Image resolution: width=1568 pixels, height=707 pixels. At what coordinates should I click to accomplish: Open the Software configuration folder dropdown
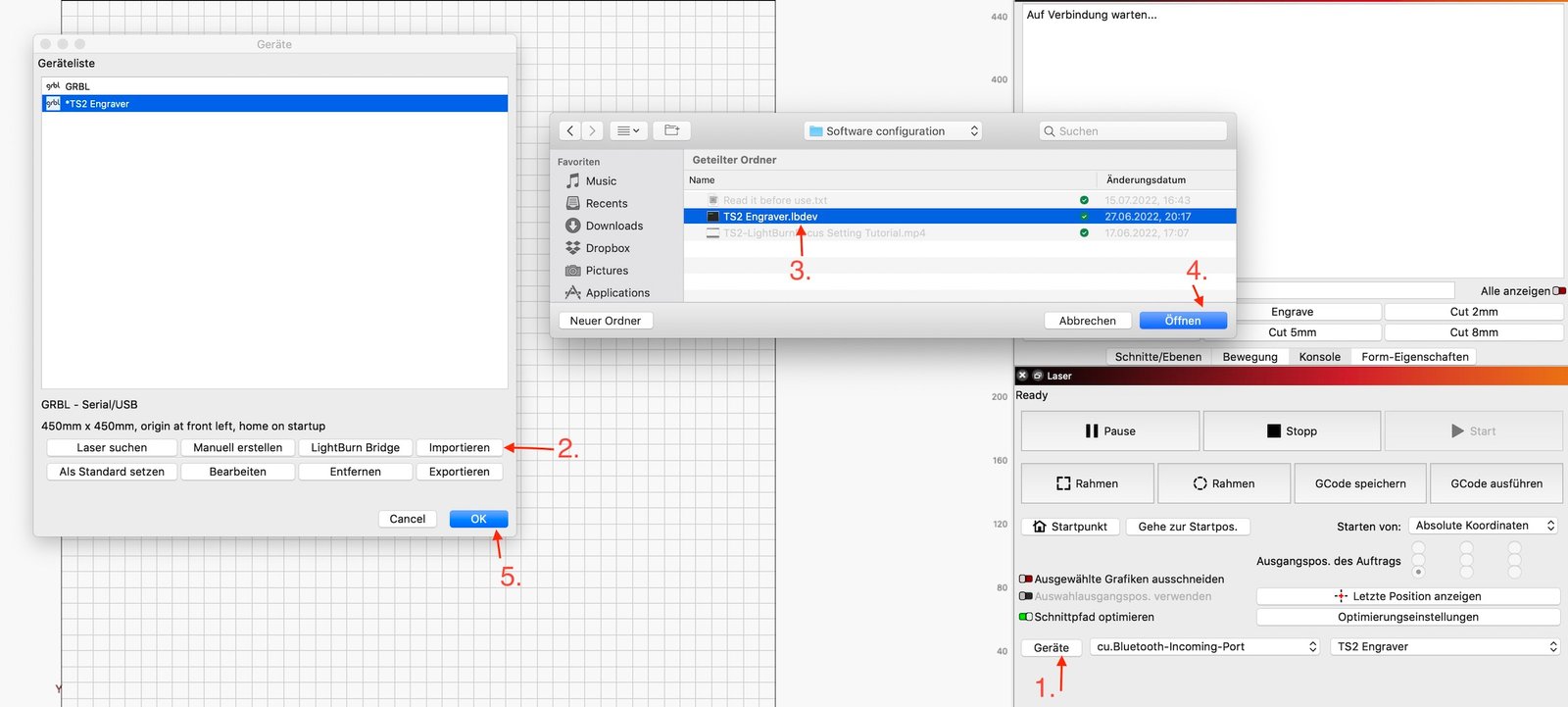pos(893,131)
